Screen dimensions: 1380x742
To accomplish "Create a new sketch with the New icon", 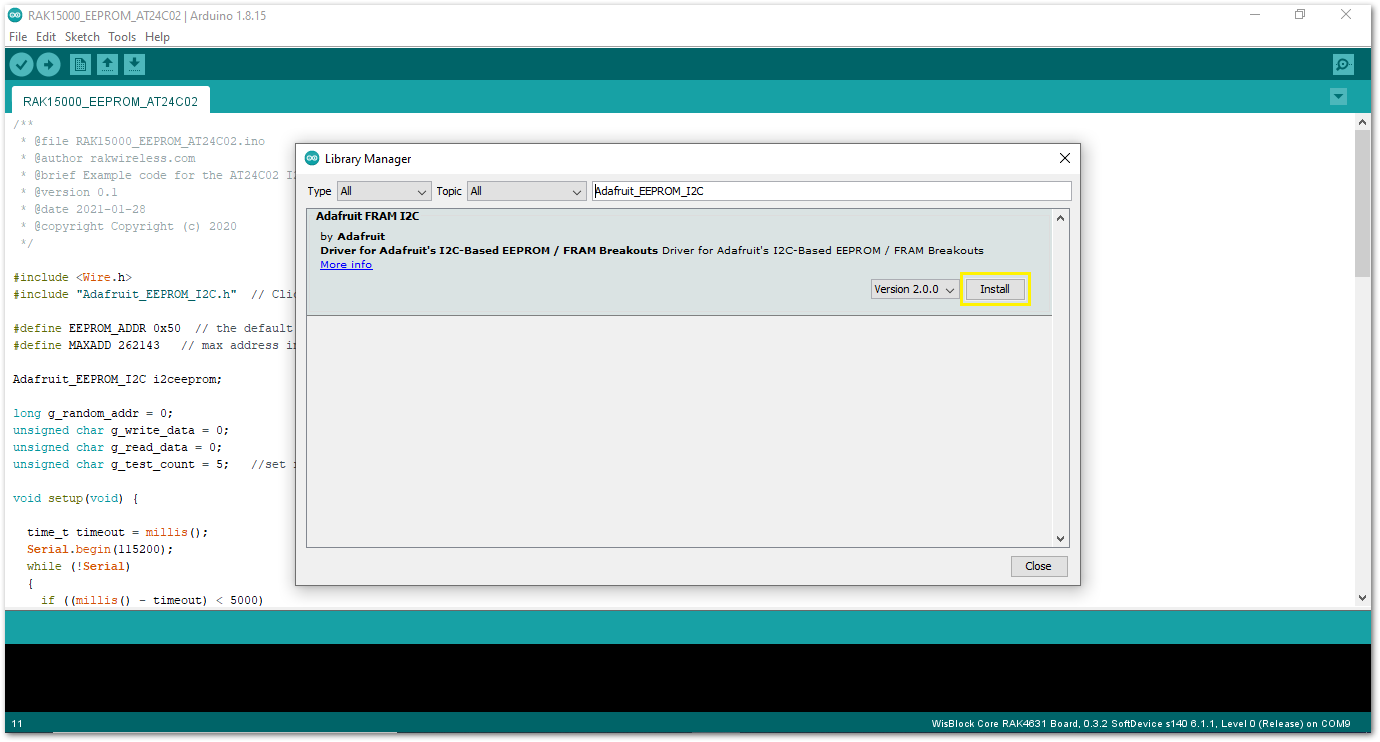I will pyautogui.click(x=80, y=65).
